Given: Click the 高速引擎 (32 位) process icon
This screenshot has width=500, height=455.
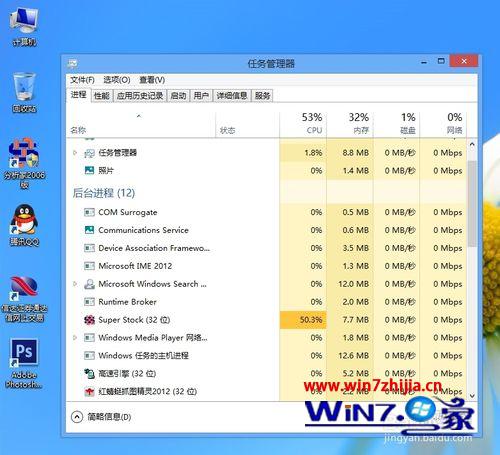Looking at the screenshot, I should [89, 374].
